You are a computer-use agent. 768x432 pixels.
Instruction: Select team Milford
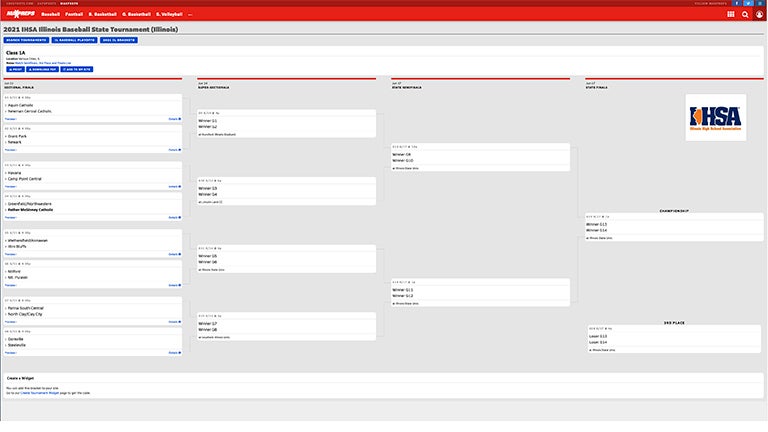pos(14,271)
